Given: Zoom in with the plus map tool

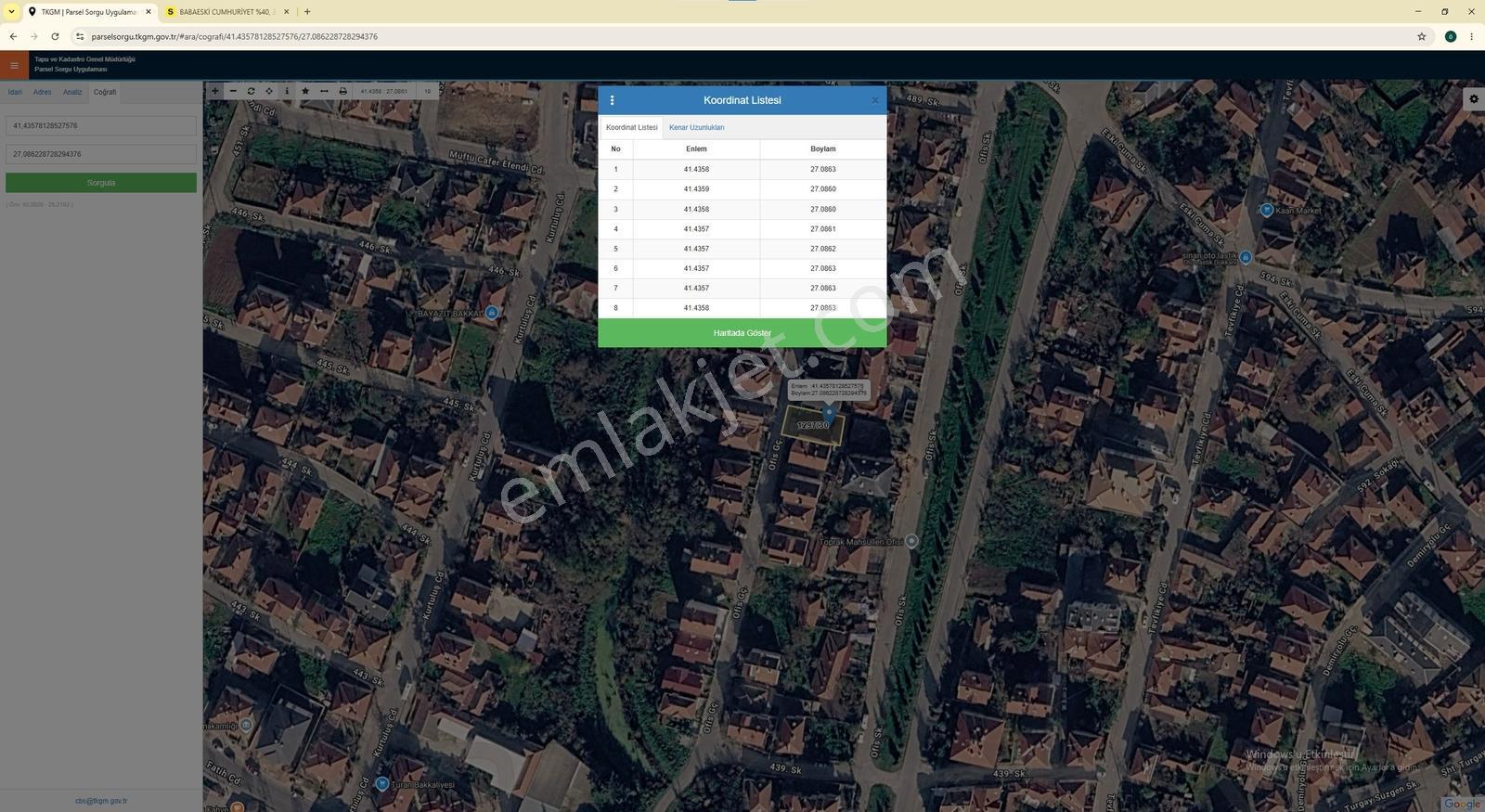Looking at the screenshot, I should [215, 91].
